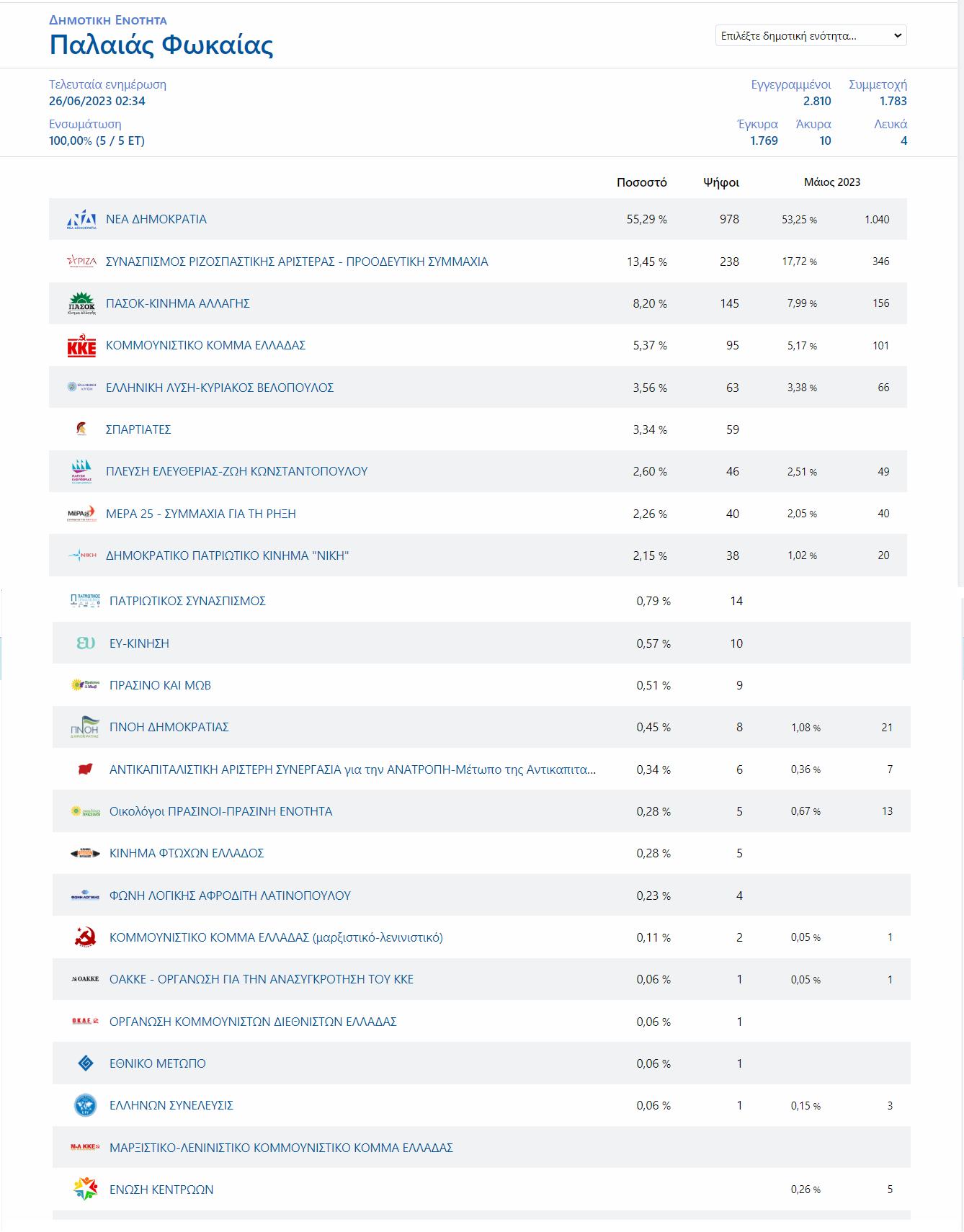The height and width of the screenshot is (1232, 964).
Task: Click the Εθνικό Μέτωπο blue diamond logo
Action: point(85,1063)
